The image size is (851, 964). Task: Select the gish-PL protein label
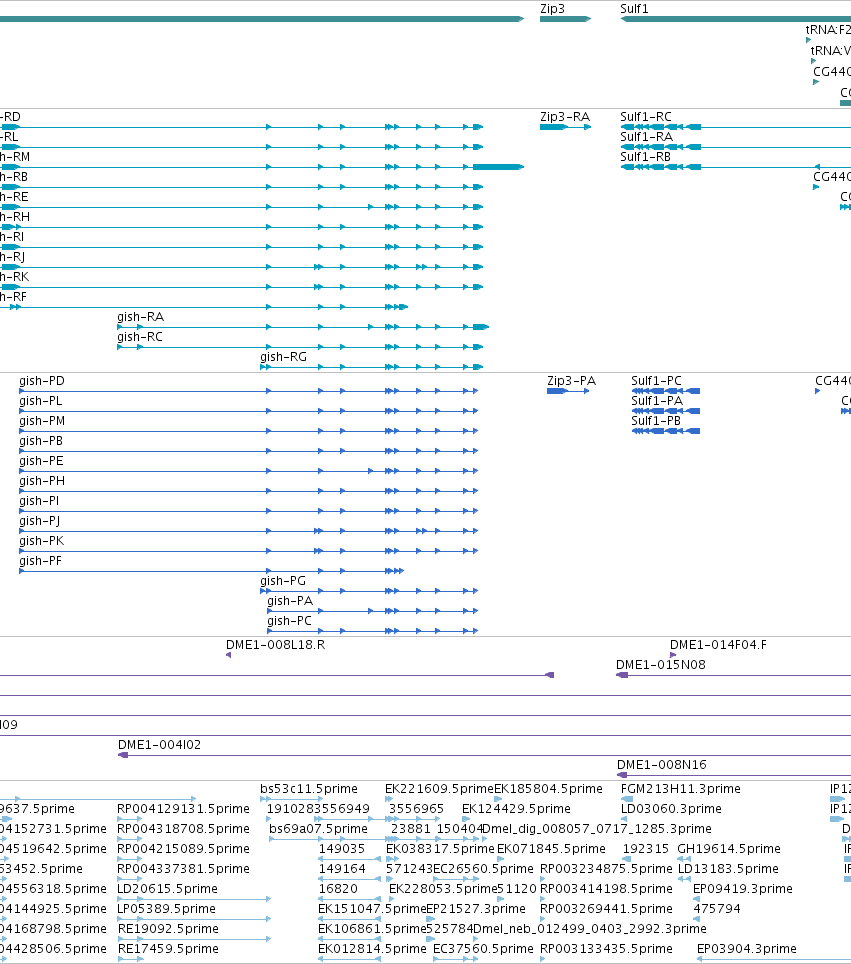tap(41, 401)
